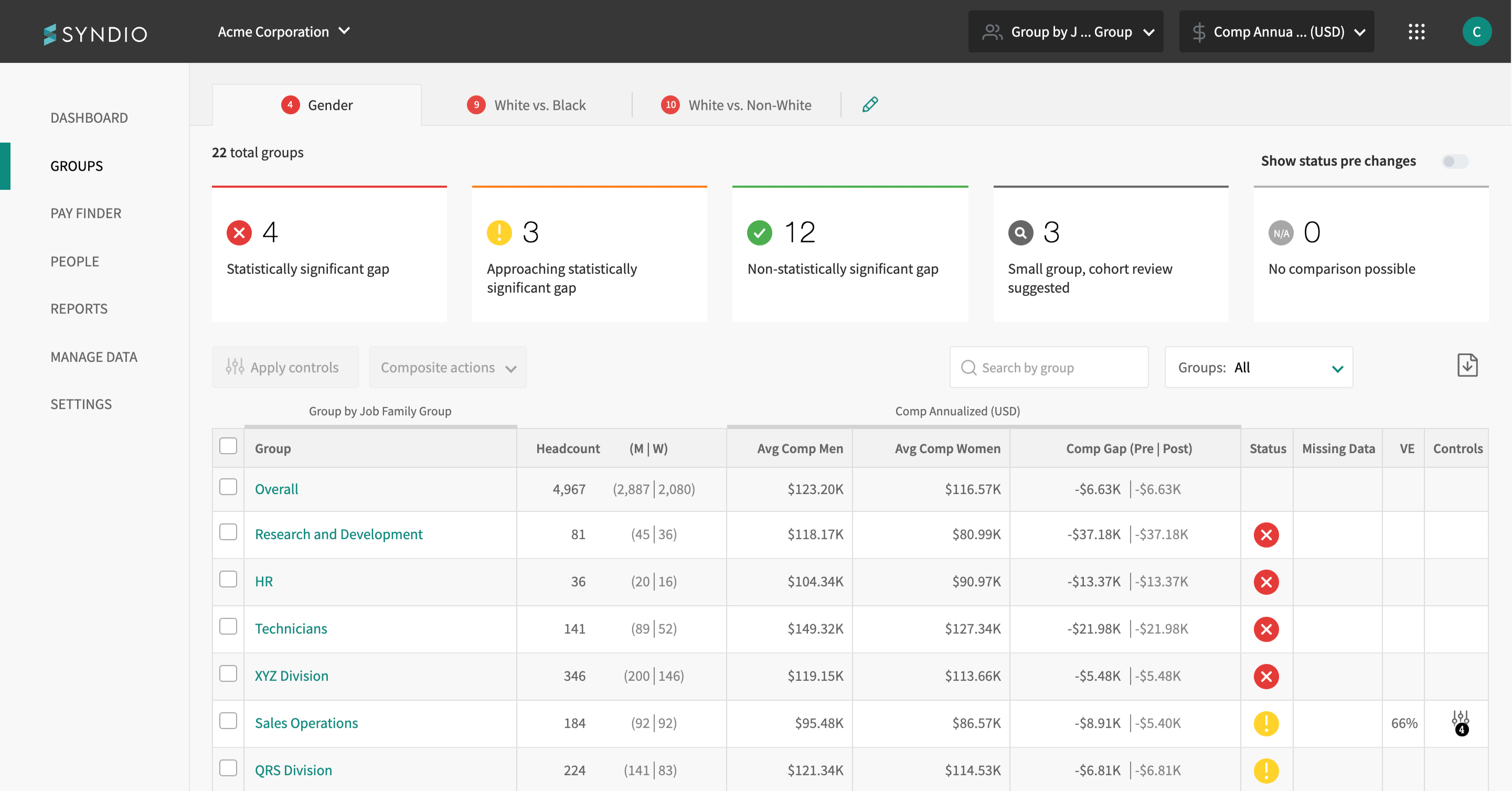
Task: Switch to White vs. Black tab
Action: pyautogui.click(x=527, y=105)
